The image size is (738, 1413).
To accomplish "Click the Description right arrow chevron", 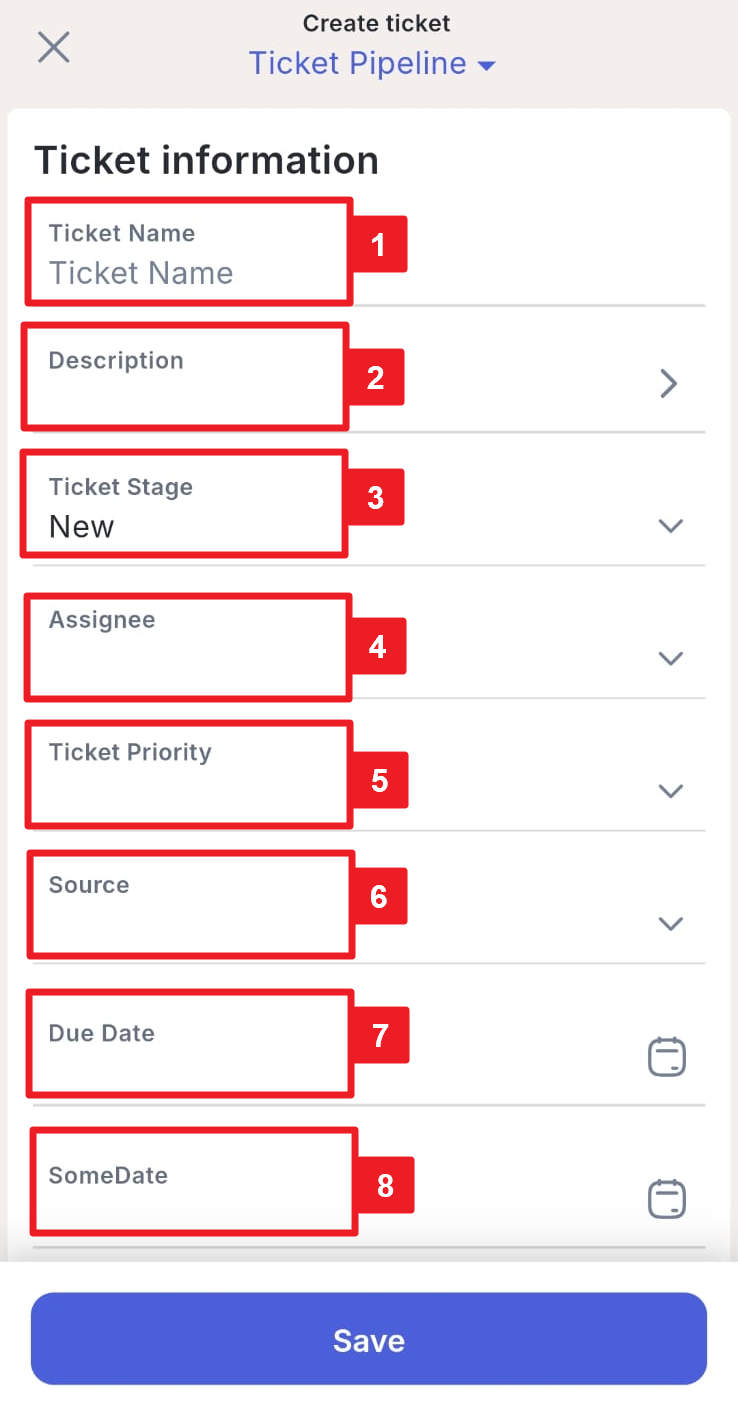I will point(669,383).
